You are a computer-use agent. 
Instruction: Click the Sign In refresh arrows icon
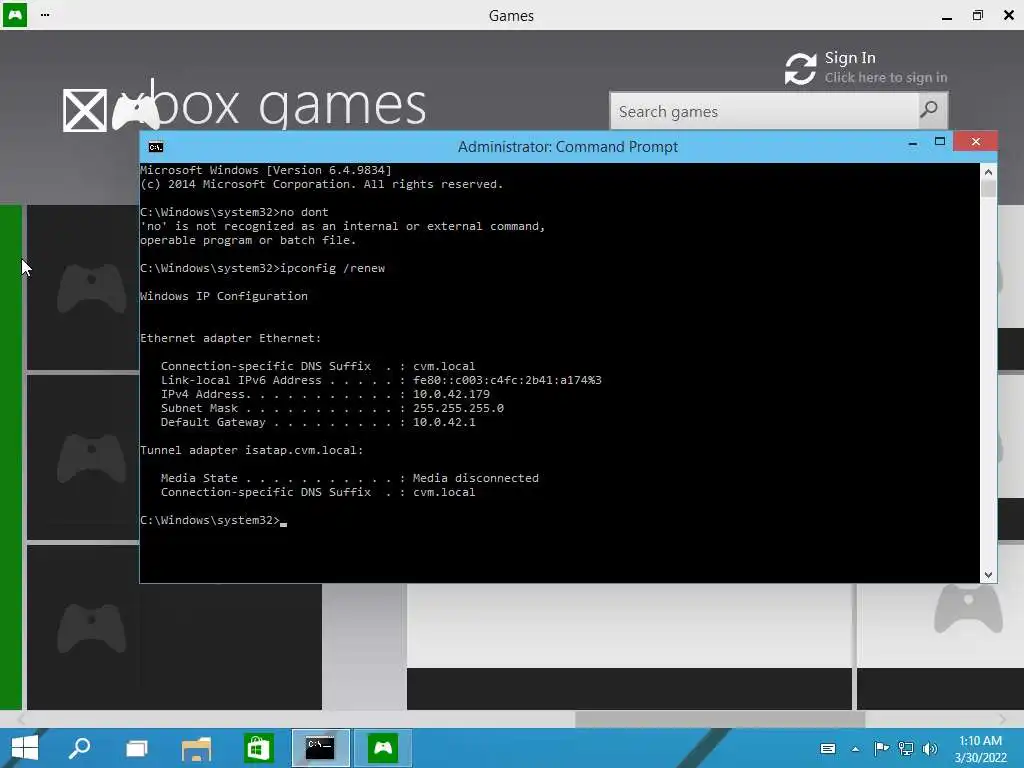(801, 69)
